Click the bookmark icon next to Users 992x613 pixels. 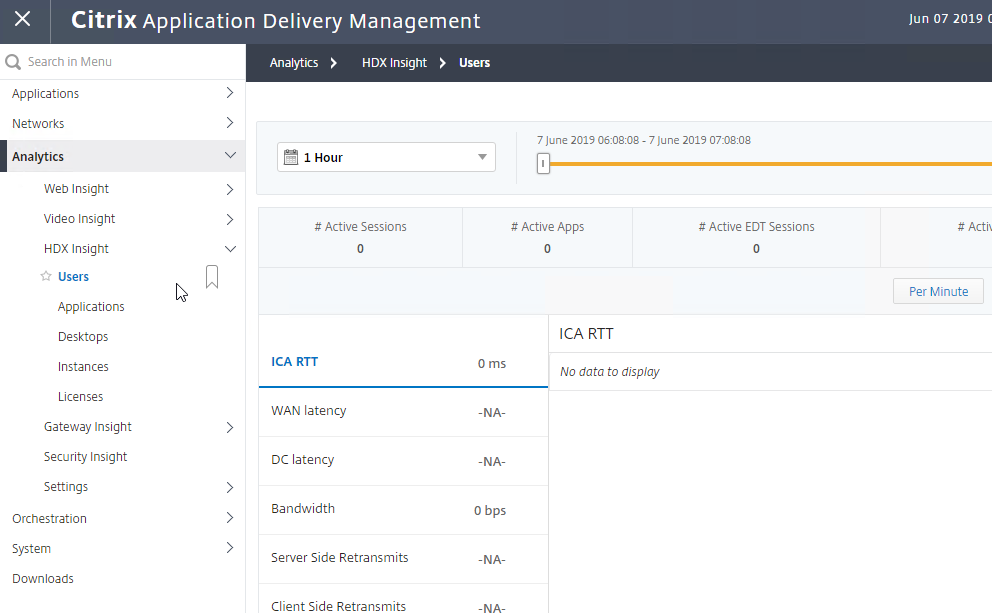tap(212, 277)
